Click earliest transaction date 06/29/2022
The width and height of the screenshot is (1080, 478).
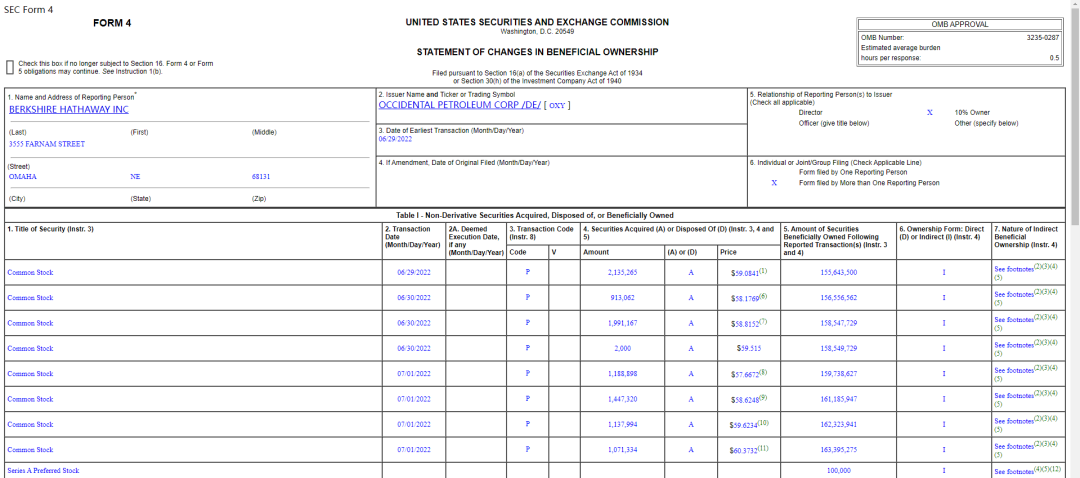pos(395,138)
